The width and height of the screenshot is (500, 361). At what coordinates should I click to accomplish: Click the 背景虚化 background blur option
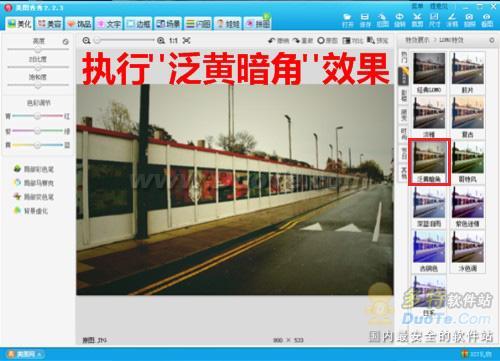[31, 211]
